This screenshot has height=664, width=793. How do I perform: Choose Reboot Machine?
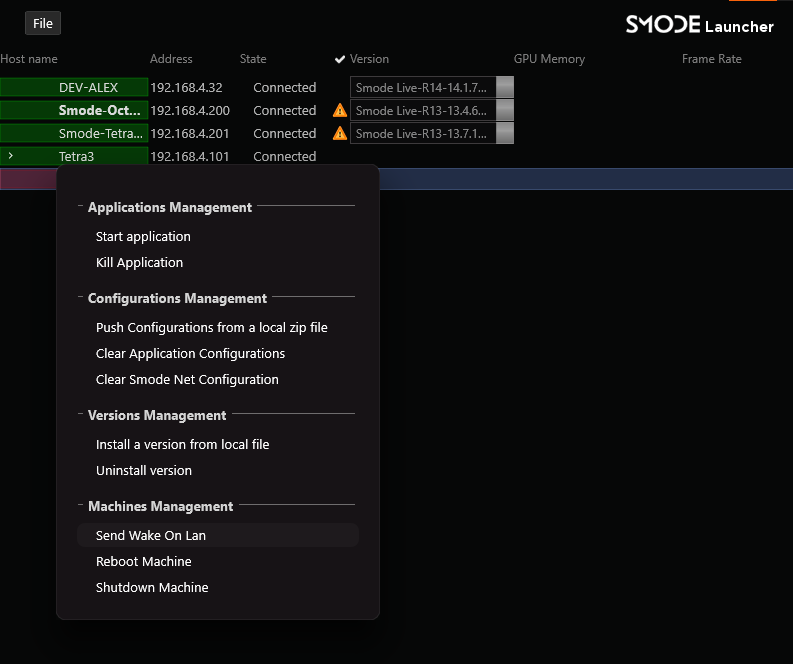[143, 562]
